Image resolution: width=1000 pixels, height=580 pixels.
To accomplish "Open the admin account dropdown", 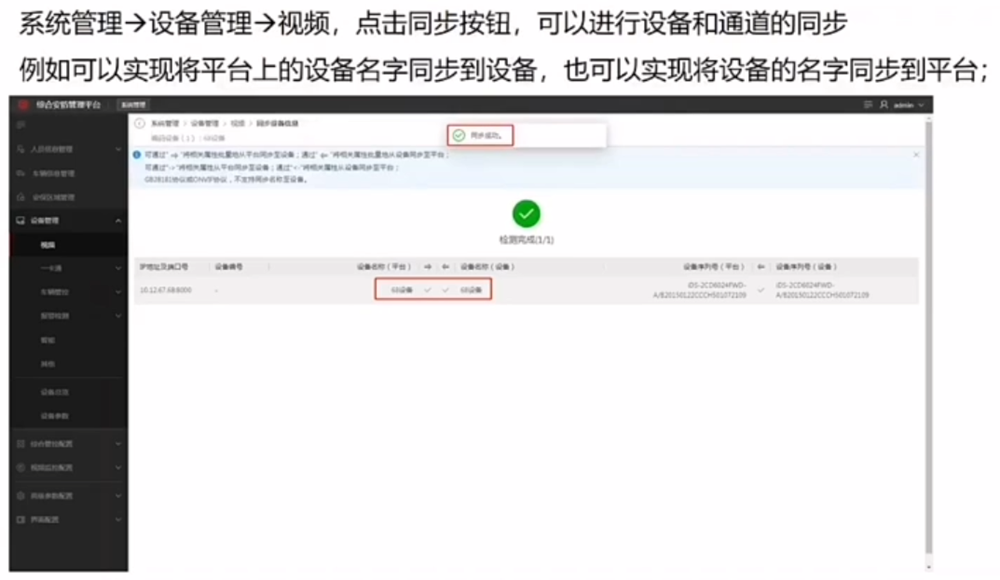I will click(908, 105).
